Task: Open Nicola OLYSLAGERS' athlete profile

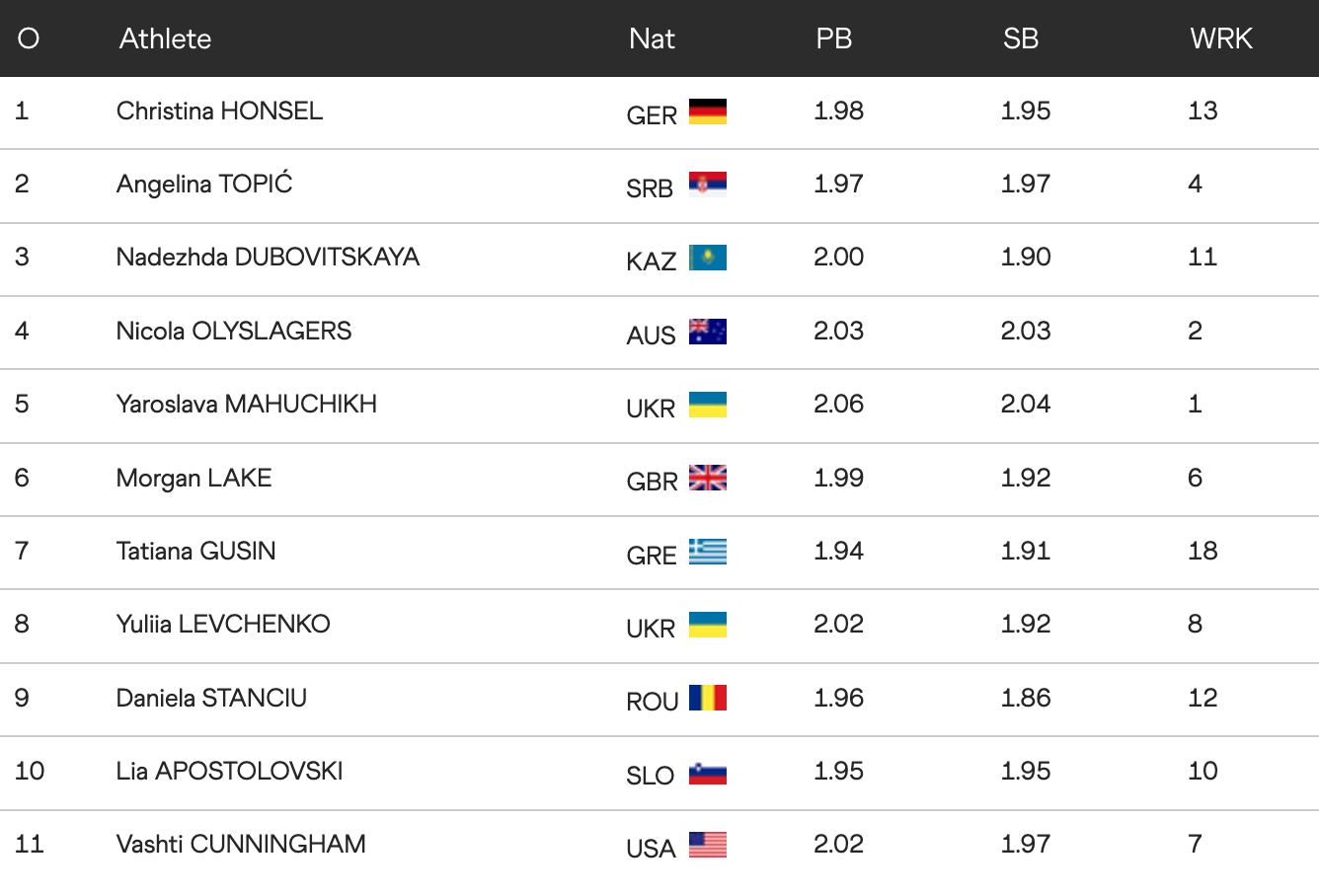Action: click(233, 331)
